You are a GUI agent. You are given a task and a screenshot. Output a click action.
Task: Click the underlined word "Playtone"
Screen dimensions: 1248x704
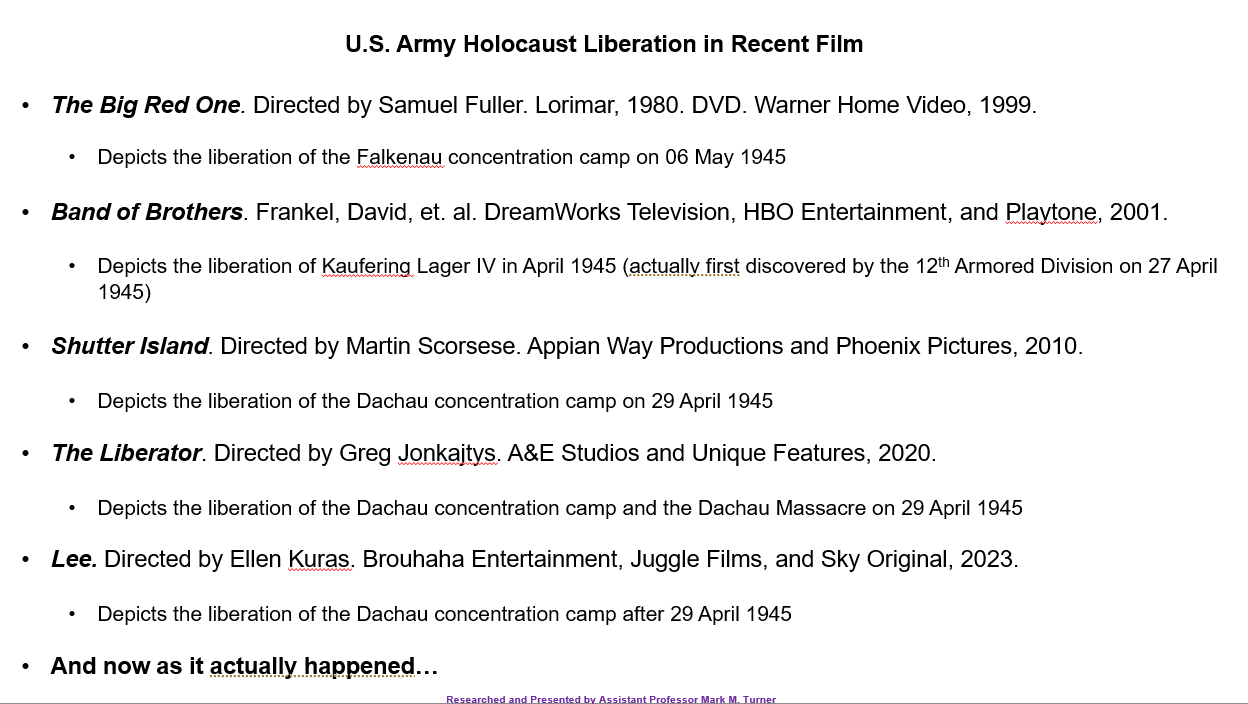click(x=1051, y=212)
